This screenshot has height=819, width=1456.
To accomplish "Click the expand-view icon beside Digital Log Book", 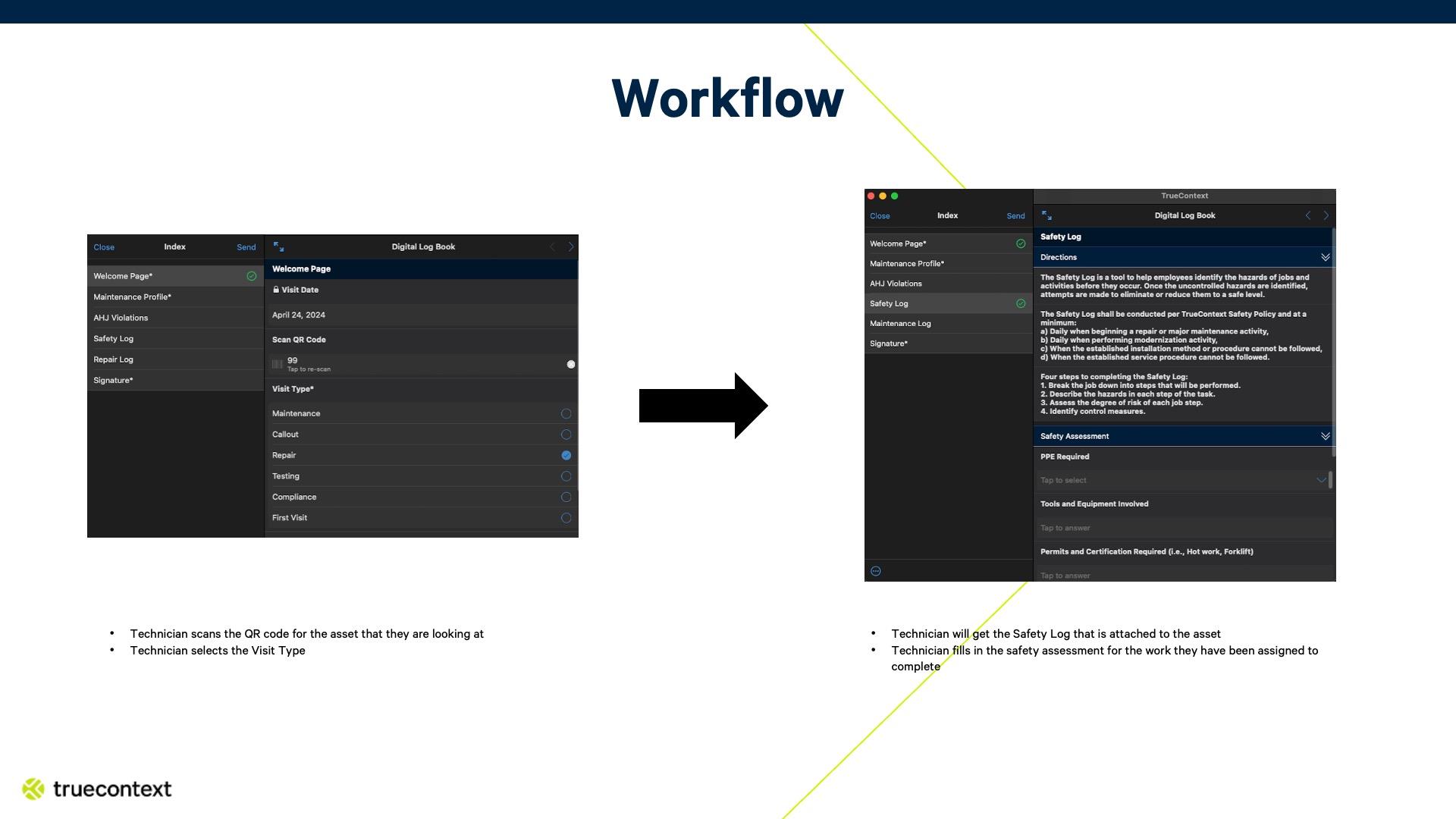I will (x=280, y=246).
